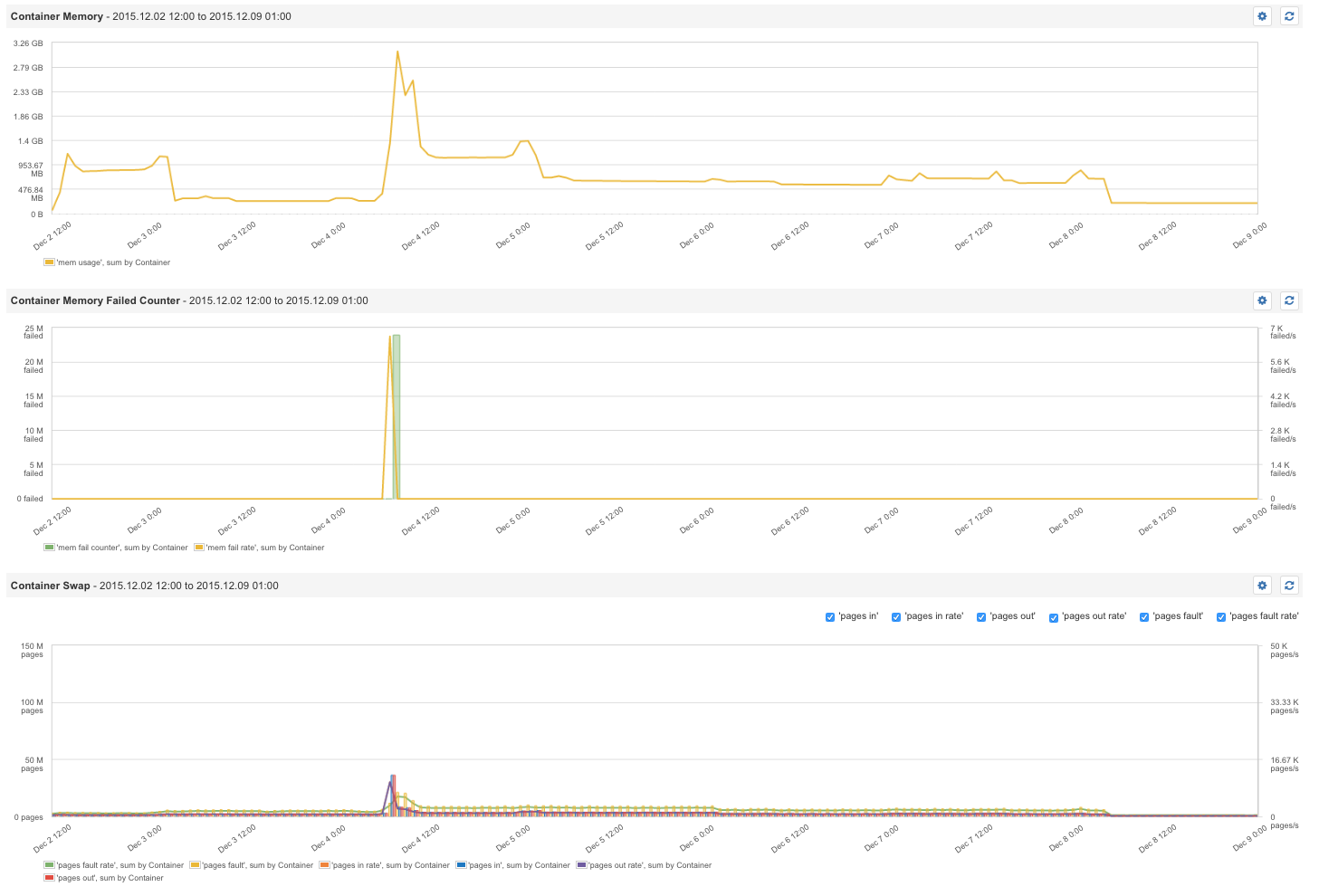Screen dimensions: 1319x896
Task: Click the Container Memory panel title
Action: click(58, 15)
